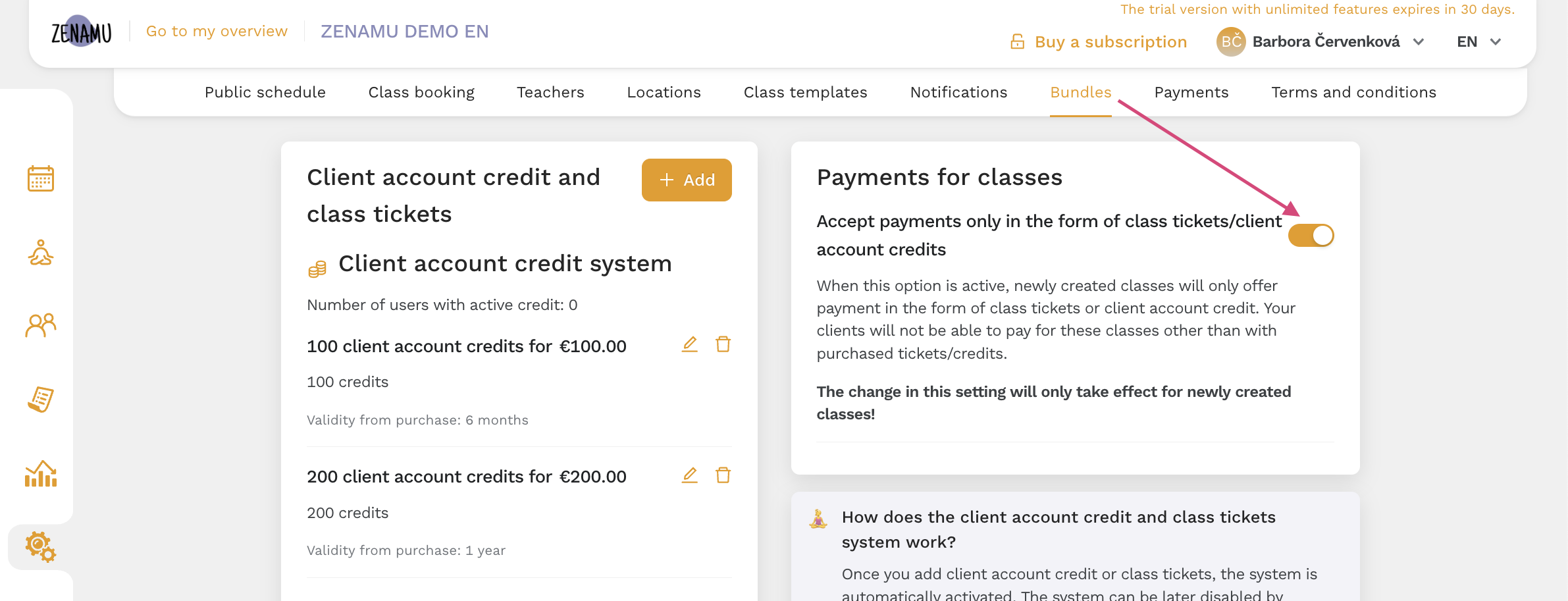1568x601 pixels.
Task: Click the Add bundle button
Action: coord(687,180)
